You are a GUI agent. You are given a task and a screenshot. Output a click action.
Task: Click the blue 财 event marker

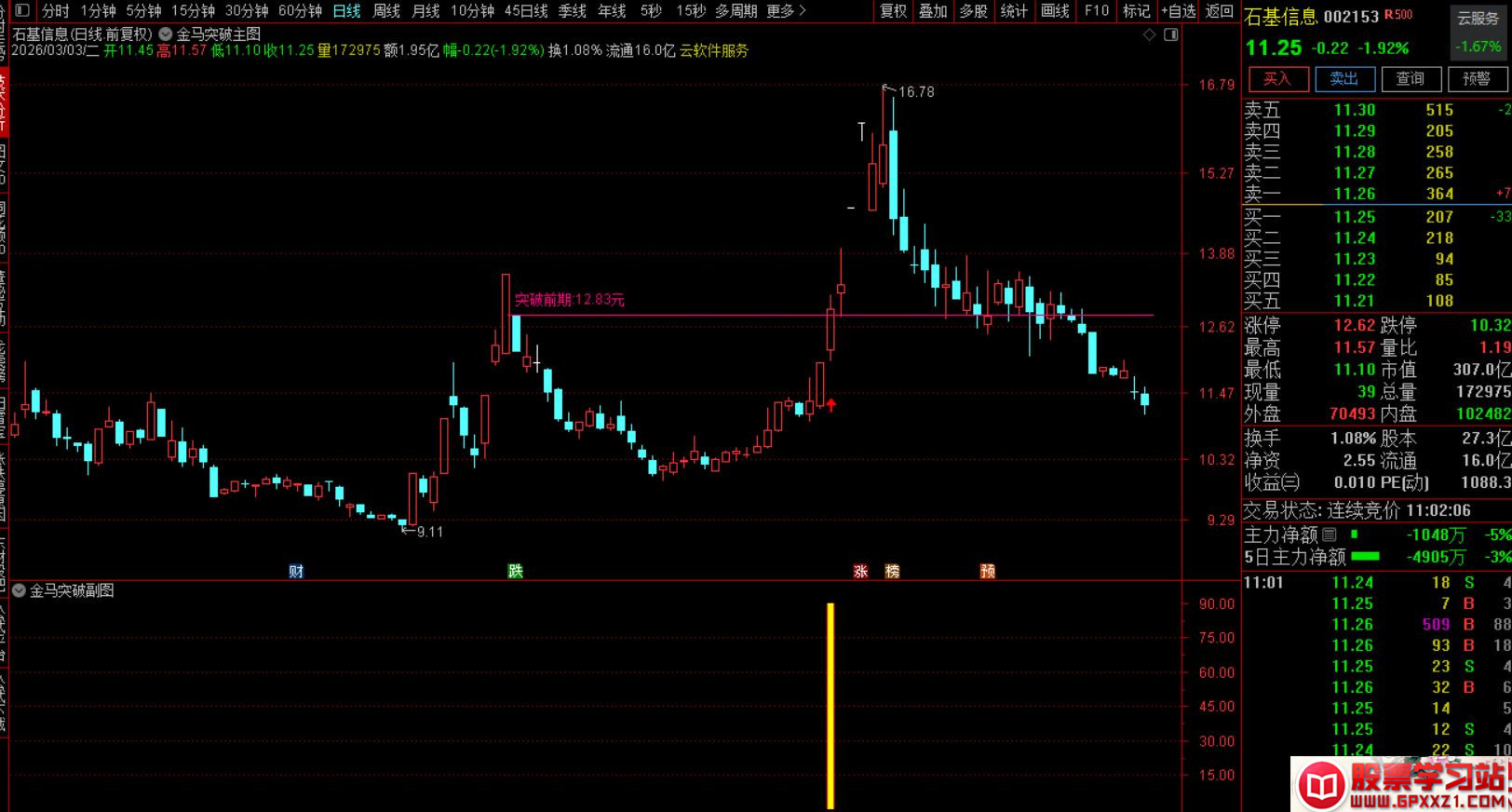[296, 571]
